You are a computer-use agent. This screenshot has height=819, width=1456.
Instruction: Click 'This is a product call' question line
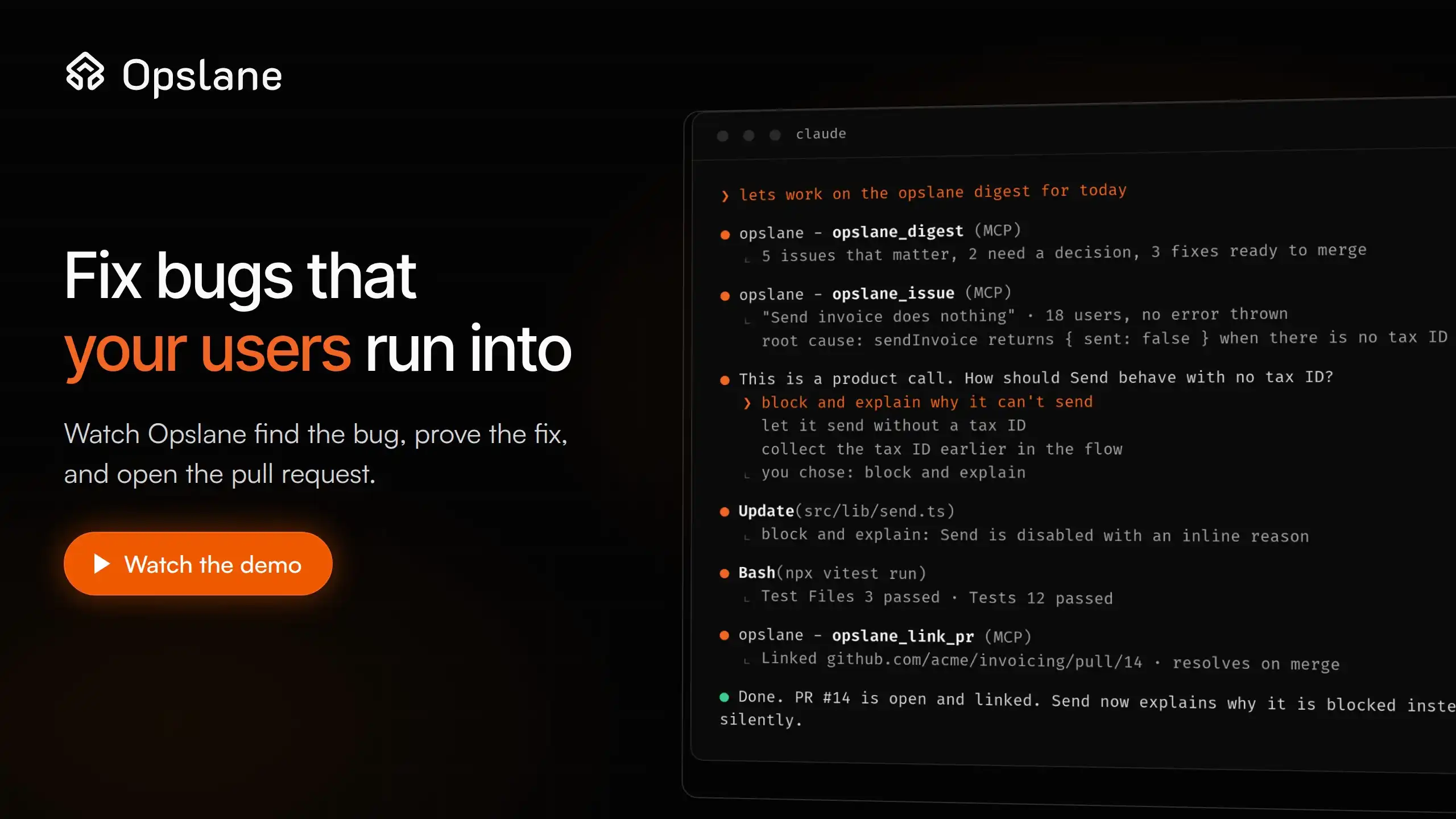(1036, 378)
